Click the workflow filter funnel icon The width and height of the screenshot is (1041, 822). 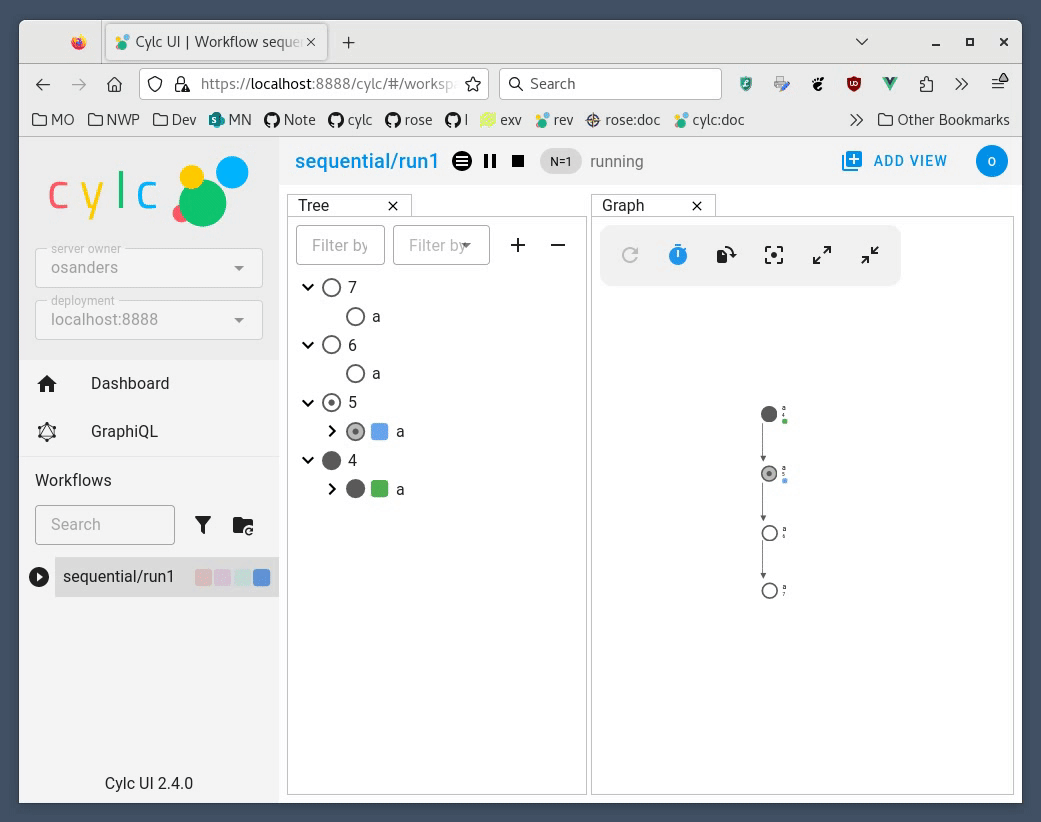click(x=203, y=525)
